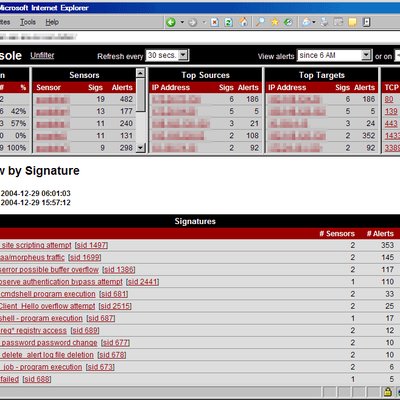The height and width of the screenshot is (400, 400).
Task: Open Favorites star icon
Action: 275,22
